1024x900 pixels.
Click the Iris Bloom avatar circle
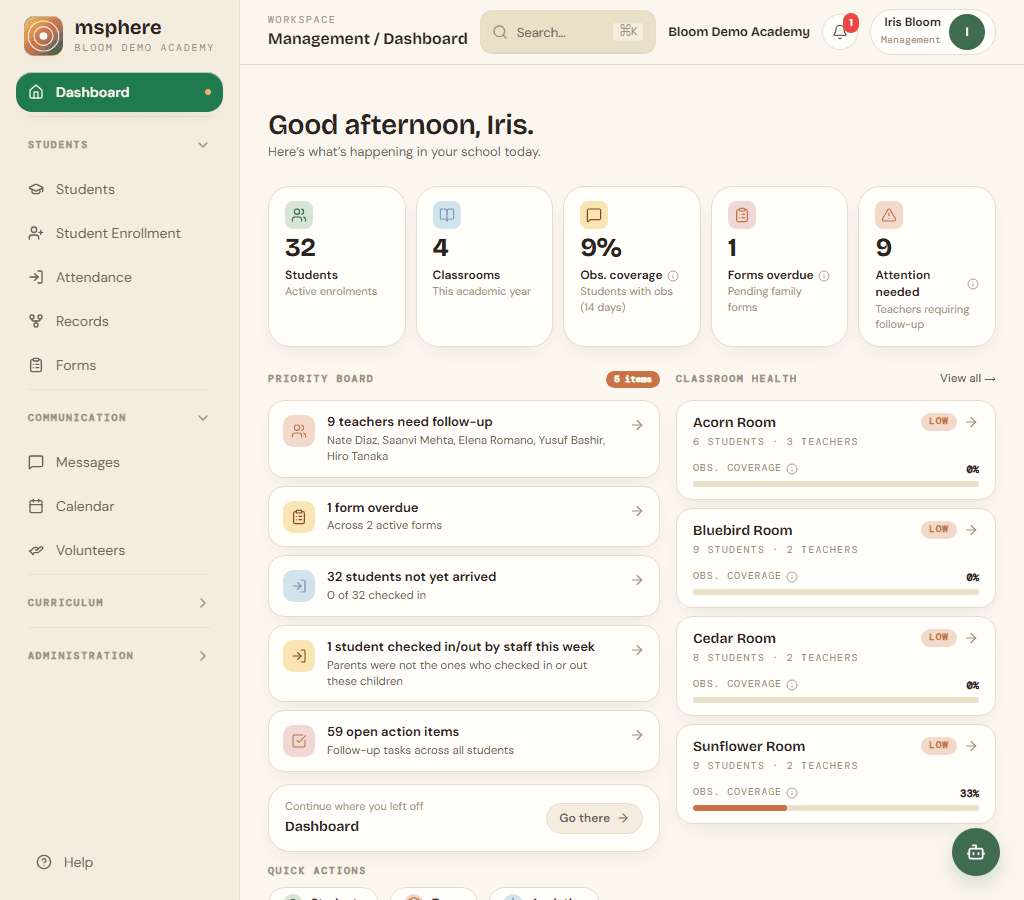click(x=967, y=32)
